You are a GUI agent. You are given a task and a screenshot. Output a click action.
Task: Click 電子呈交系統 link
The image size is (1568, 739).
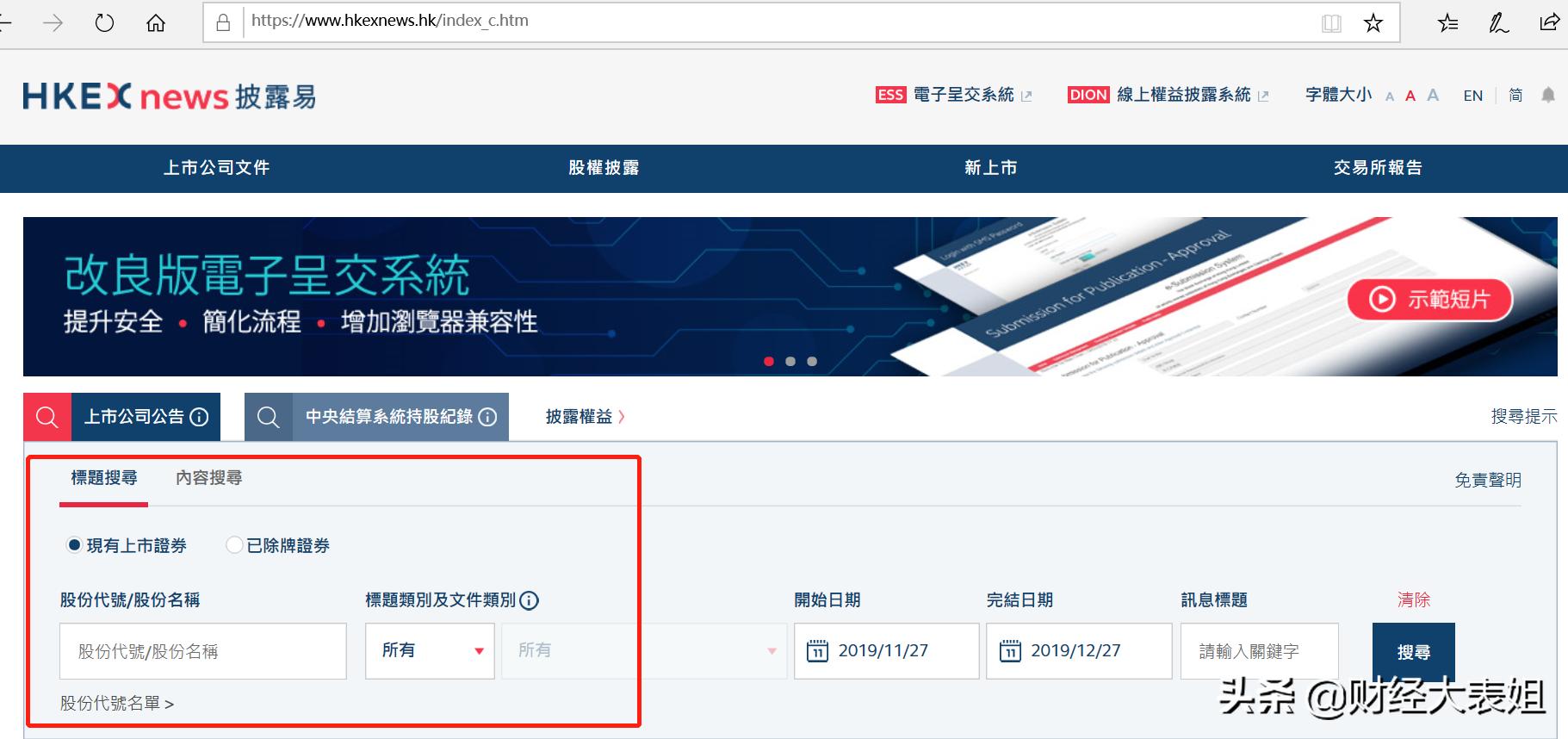pos(964,95)
